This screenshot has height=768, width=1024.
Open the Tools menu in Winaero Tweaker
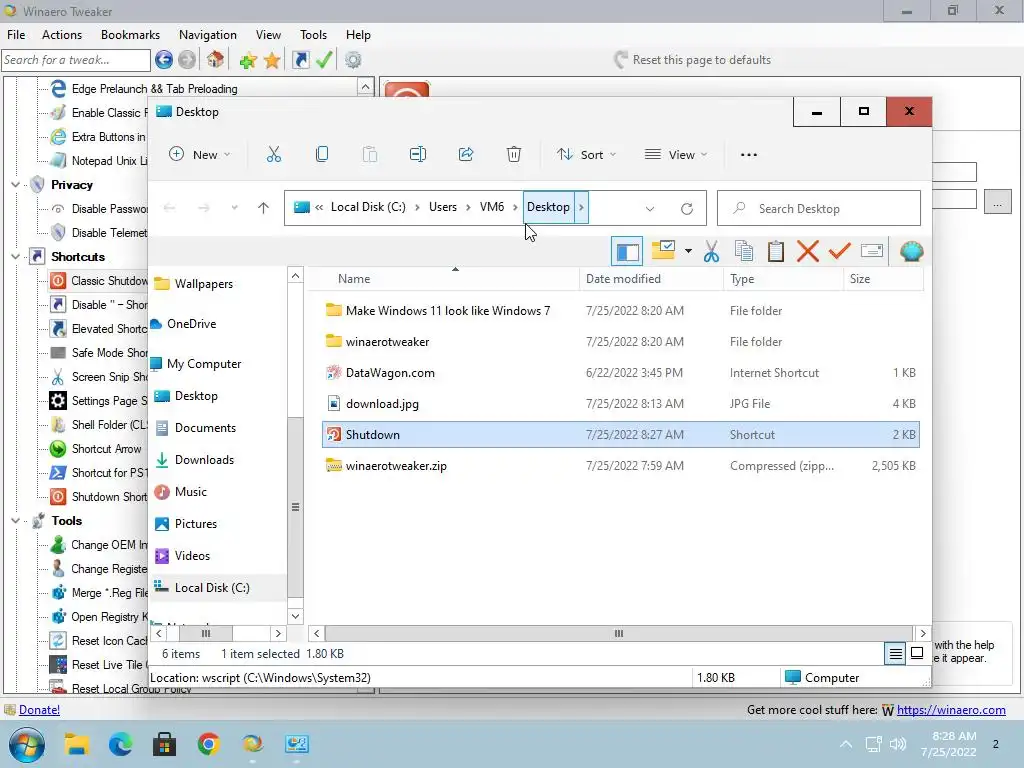pyautogui.click(x=313, y=35)
